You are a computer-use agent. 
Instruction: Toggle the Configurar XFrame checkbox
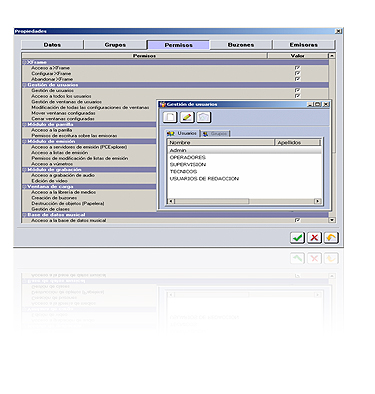point(297,73)
